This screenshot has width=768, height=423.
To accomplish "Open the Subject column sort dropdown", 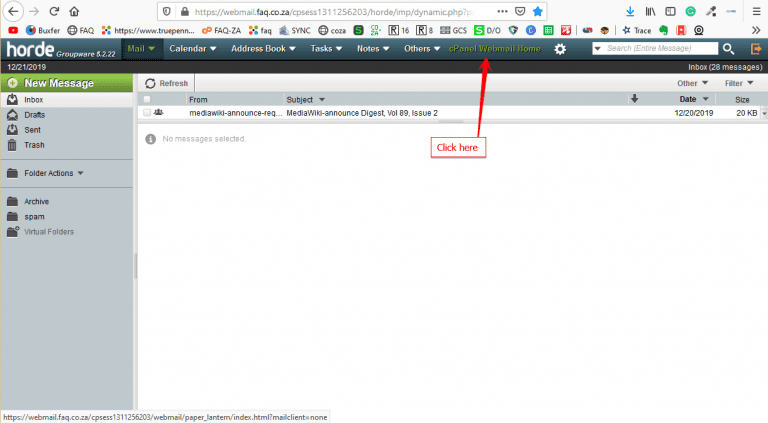I will pos(322,99).
